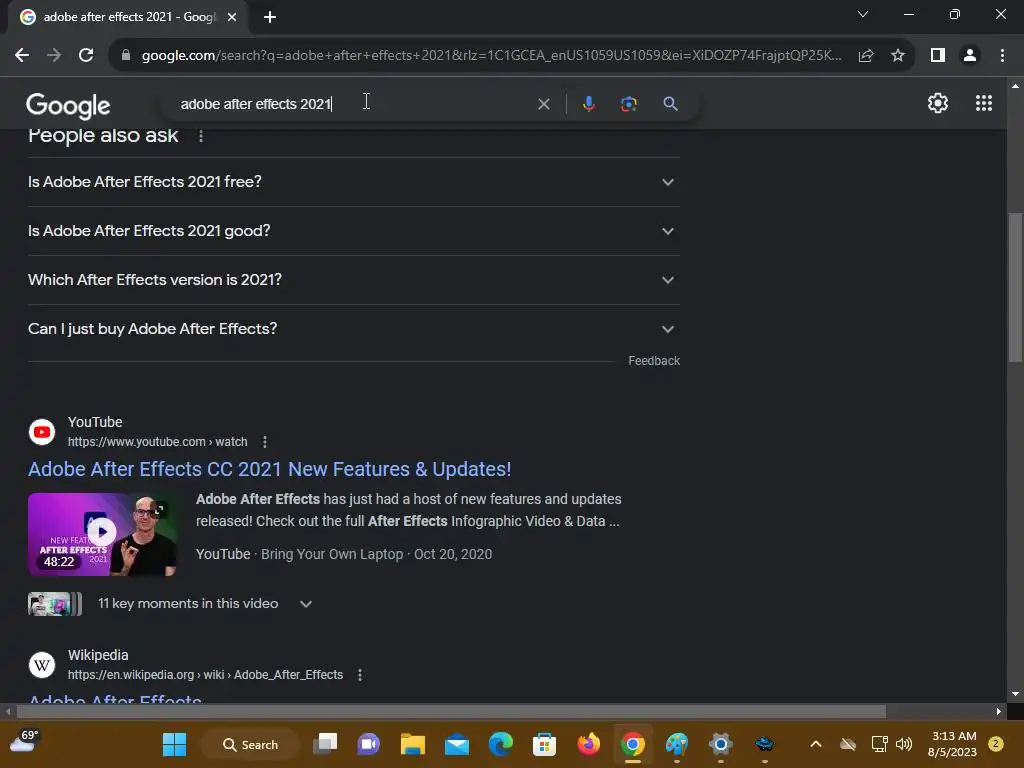Click the key moments preview thumbnail
This screenshot has width=1024, height=768.
click(55, 604)
